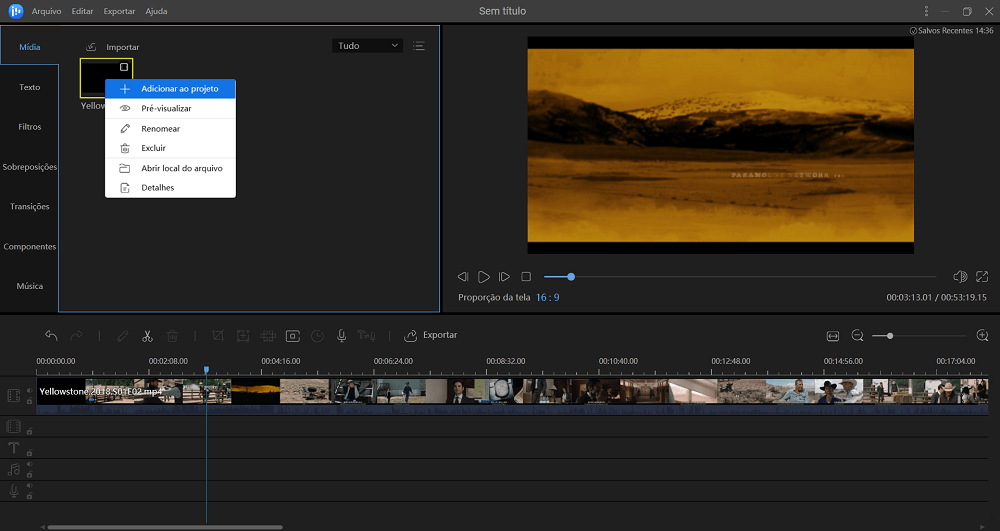Click the overlay video track film icon
1000x531 pixels.
tap(13, 426)
